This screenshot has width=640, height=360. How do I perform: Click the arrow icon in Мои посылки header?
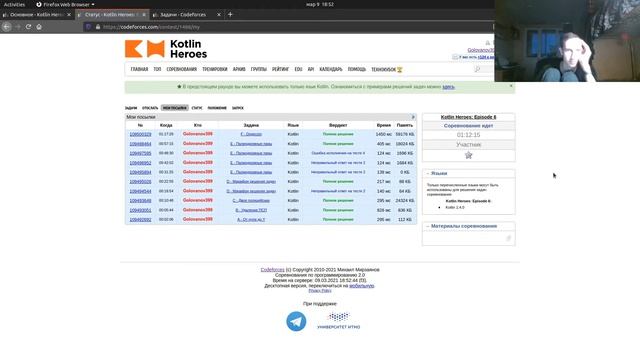[x=413, y=117]
